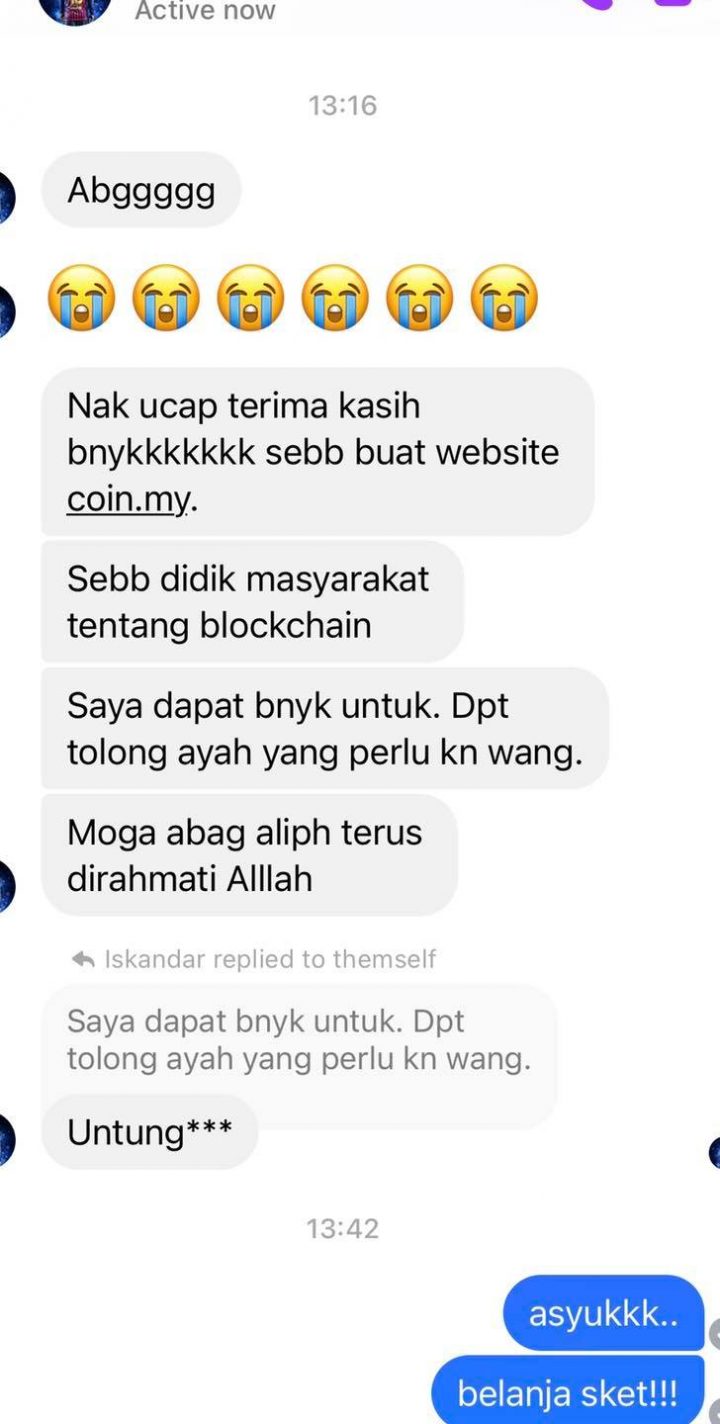Open the contact's profile picture in header

(x=73, y=9)
